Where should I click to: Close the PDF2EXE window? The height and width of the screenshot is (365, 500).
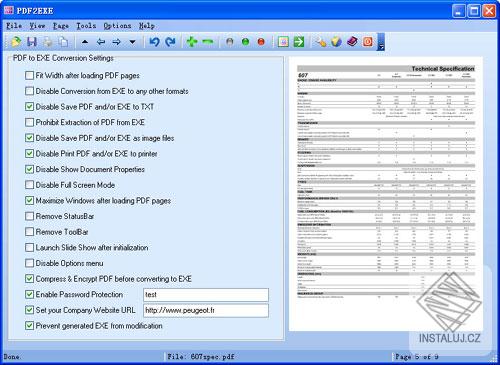pos(489,11)
